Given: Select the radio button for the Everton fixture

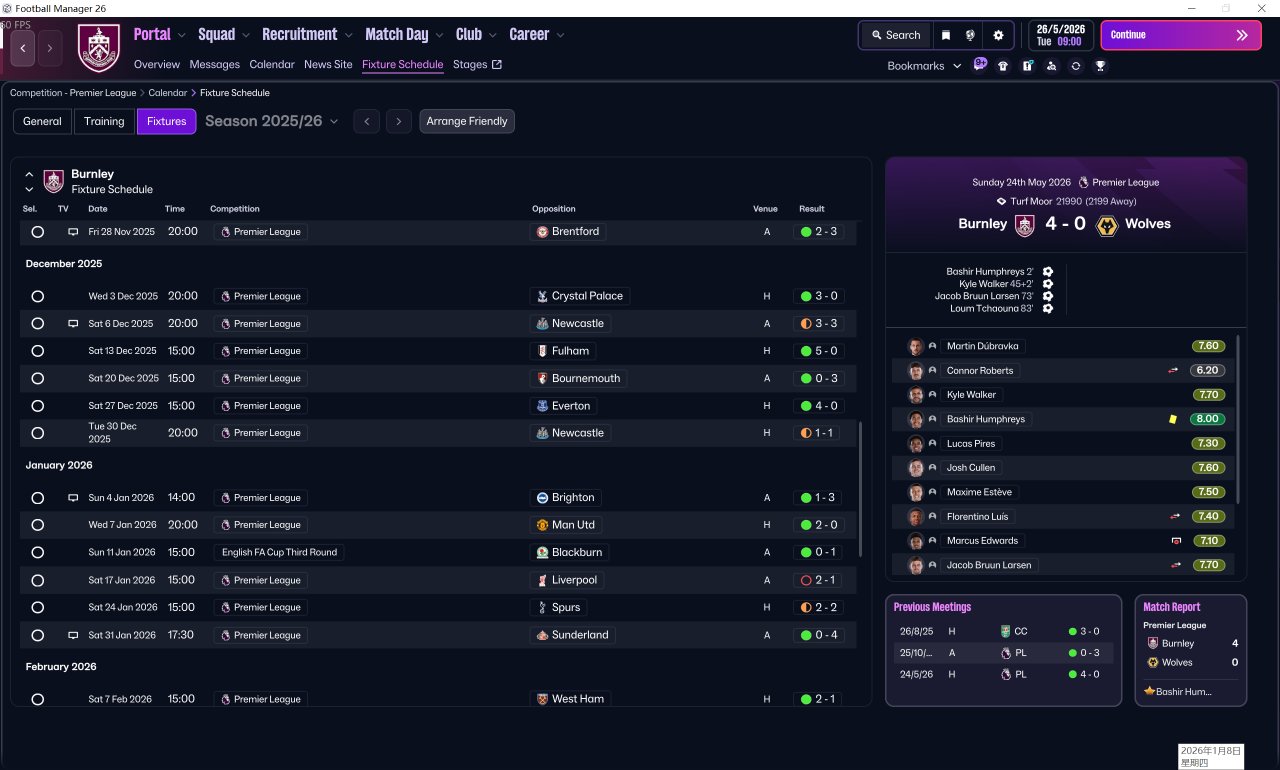Looking at the screenshot, I should (x=38, y=407).
